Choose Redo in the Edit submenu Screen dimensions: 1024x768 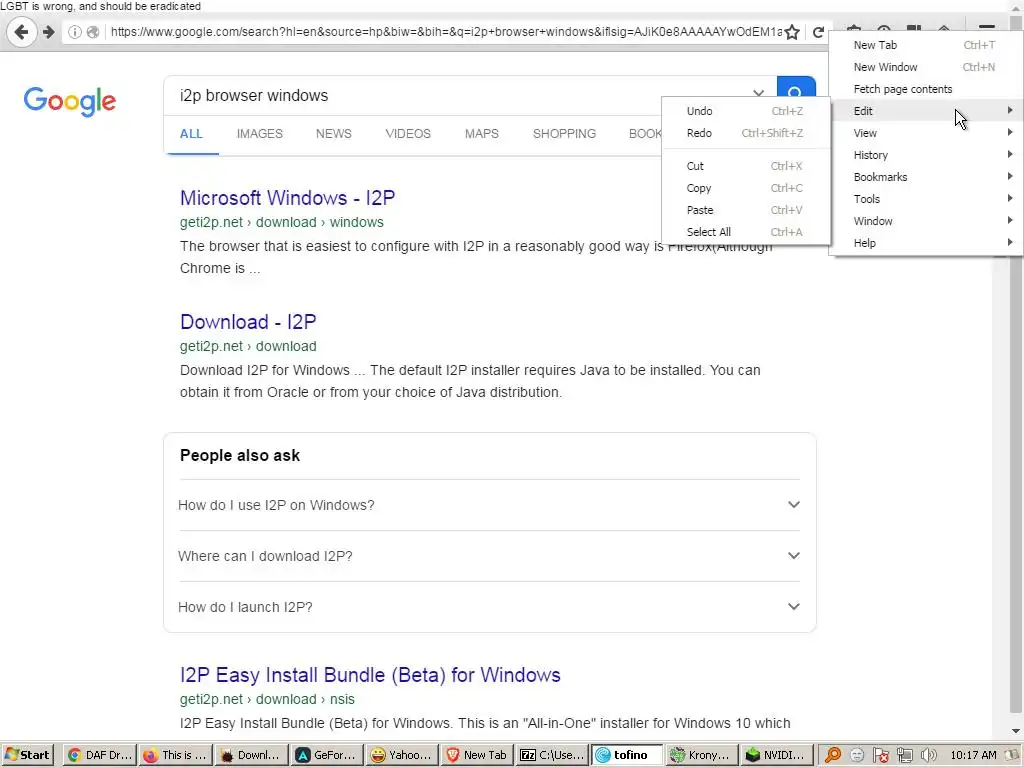tap(746, 133)
